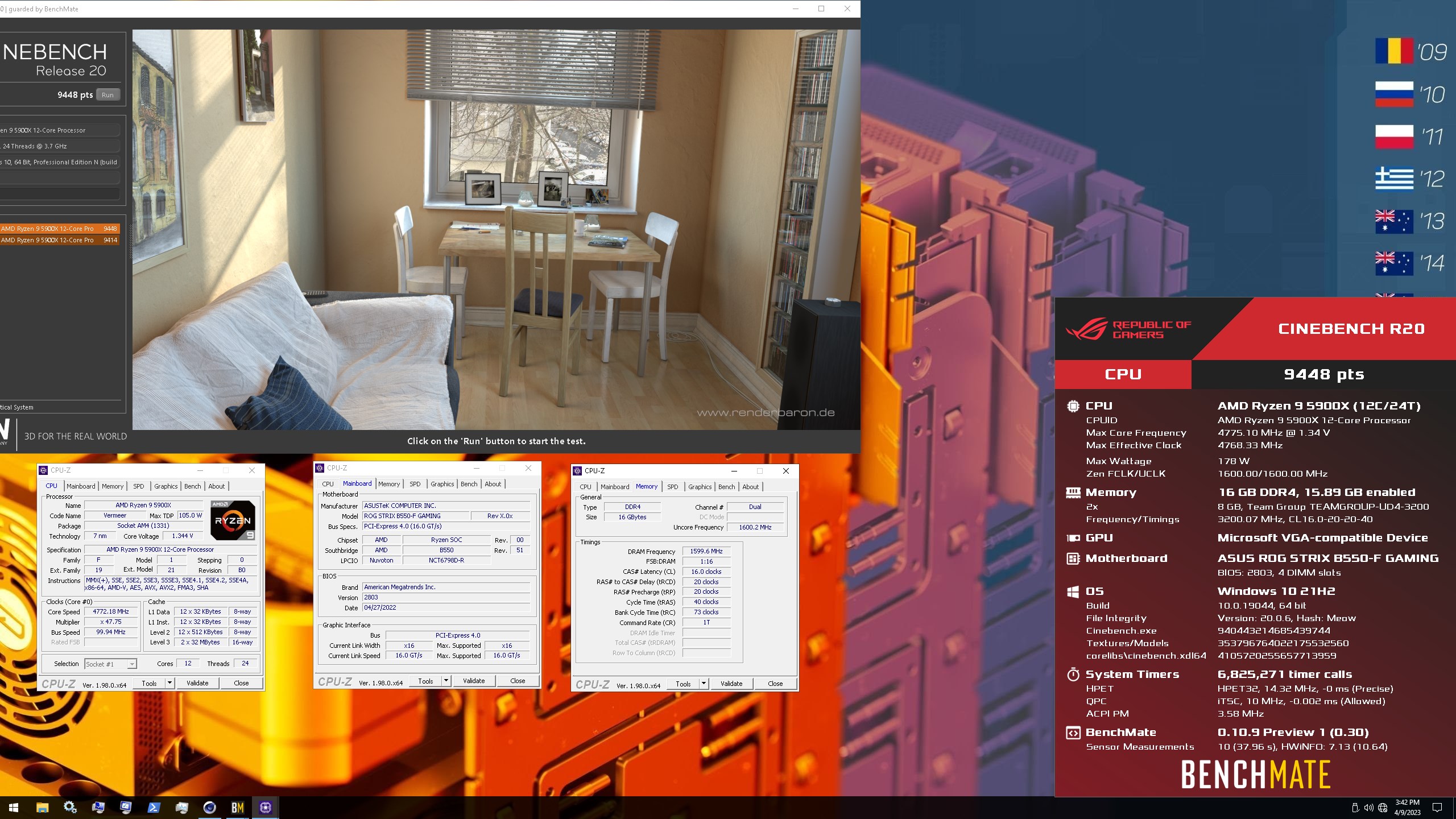This screenshot has width=1456, height=819.
Task: Click the Core Speed 4772.18 MHz field
Action: [x=111, y=612]
